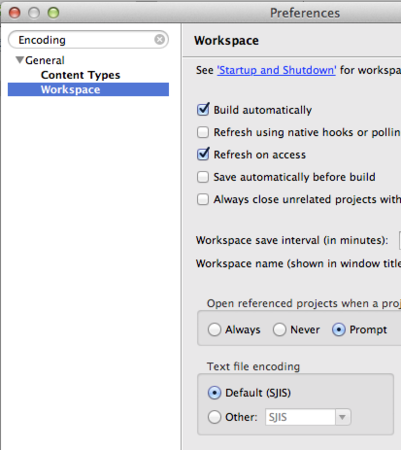This screenshot has height=450, width=401.
Task: Enable Refresh using native hooks or polling
Action: 203,132
